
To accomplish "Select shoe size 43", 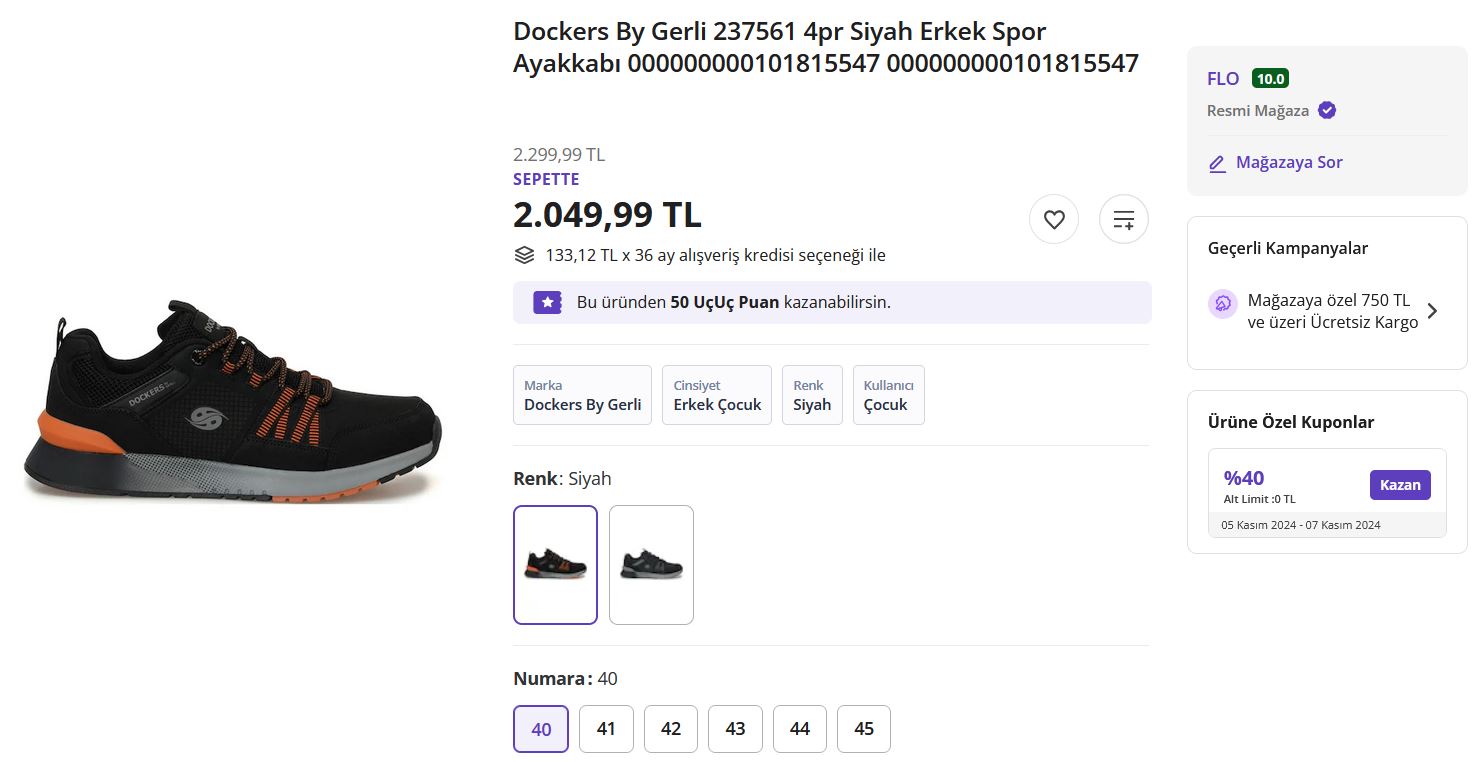I will tap(735, 729).
